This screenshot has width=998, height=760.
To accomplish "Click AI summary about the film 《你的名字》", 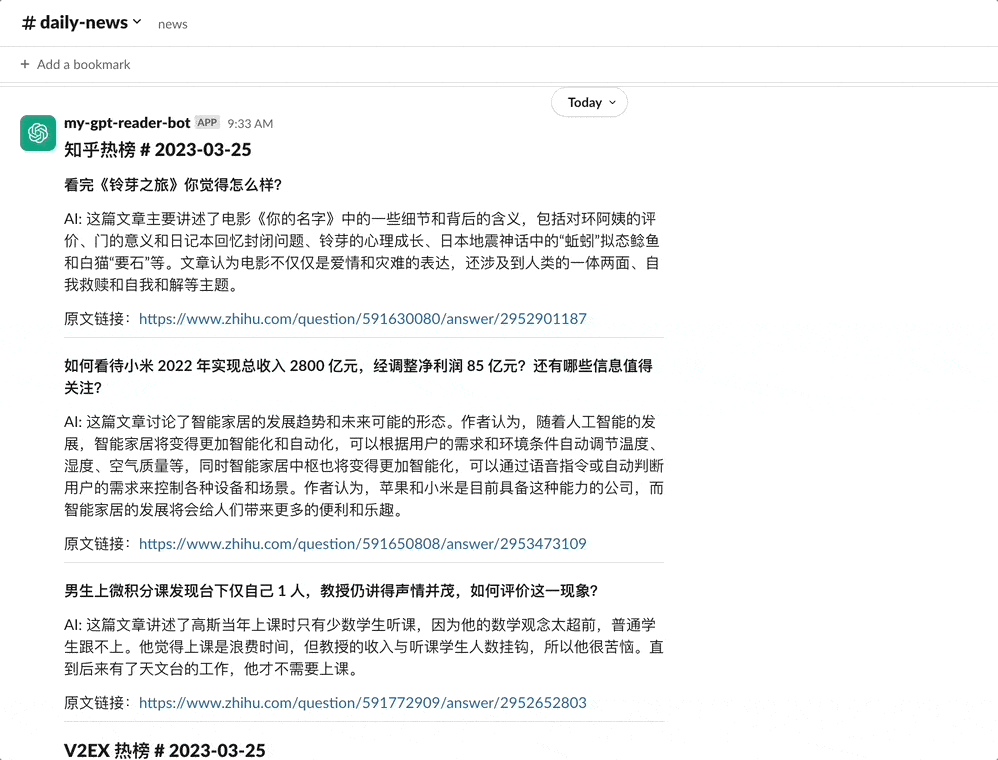I will tap(362, 251).
